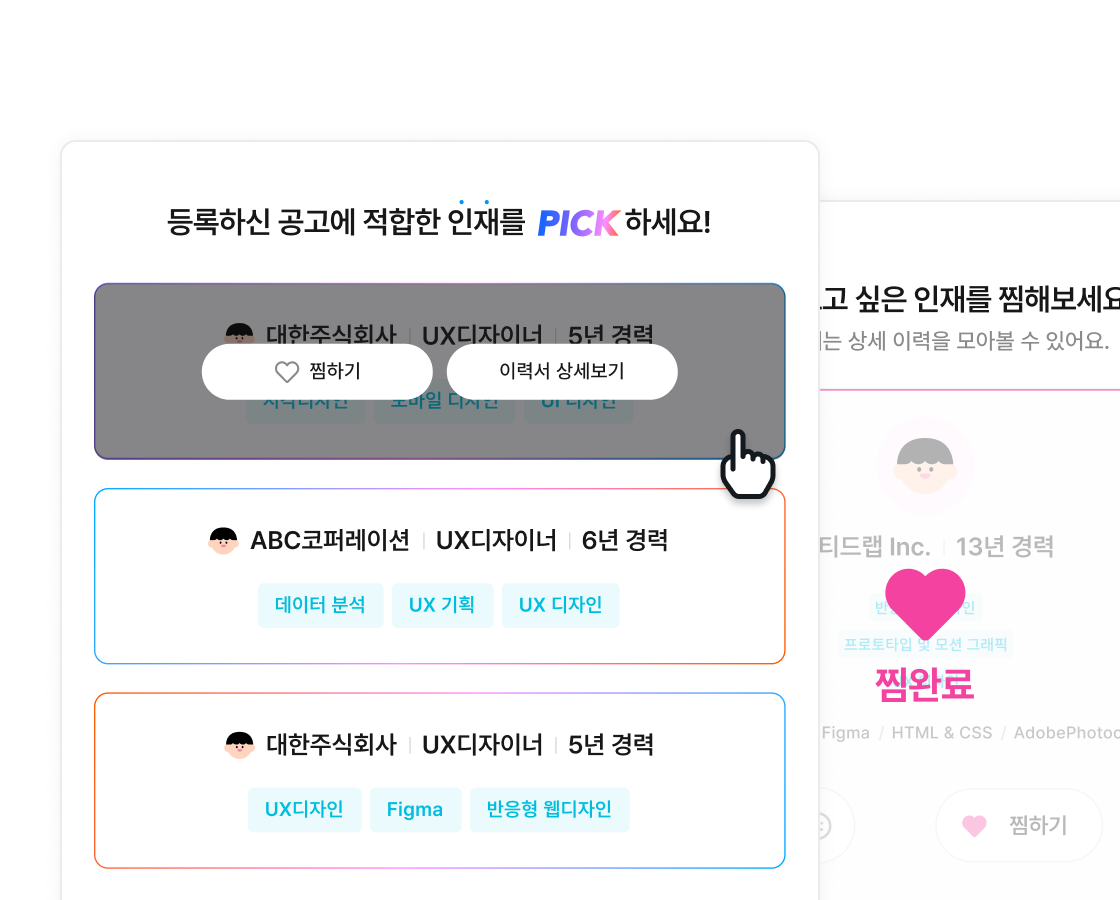Open the ABC코퍼레이션 UX디자이너 candidate card

[440, 576]
